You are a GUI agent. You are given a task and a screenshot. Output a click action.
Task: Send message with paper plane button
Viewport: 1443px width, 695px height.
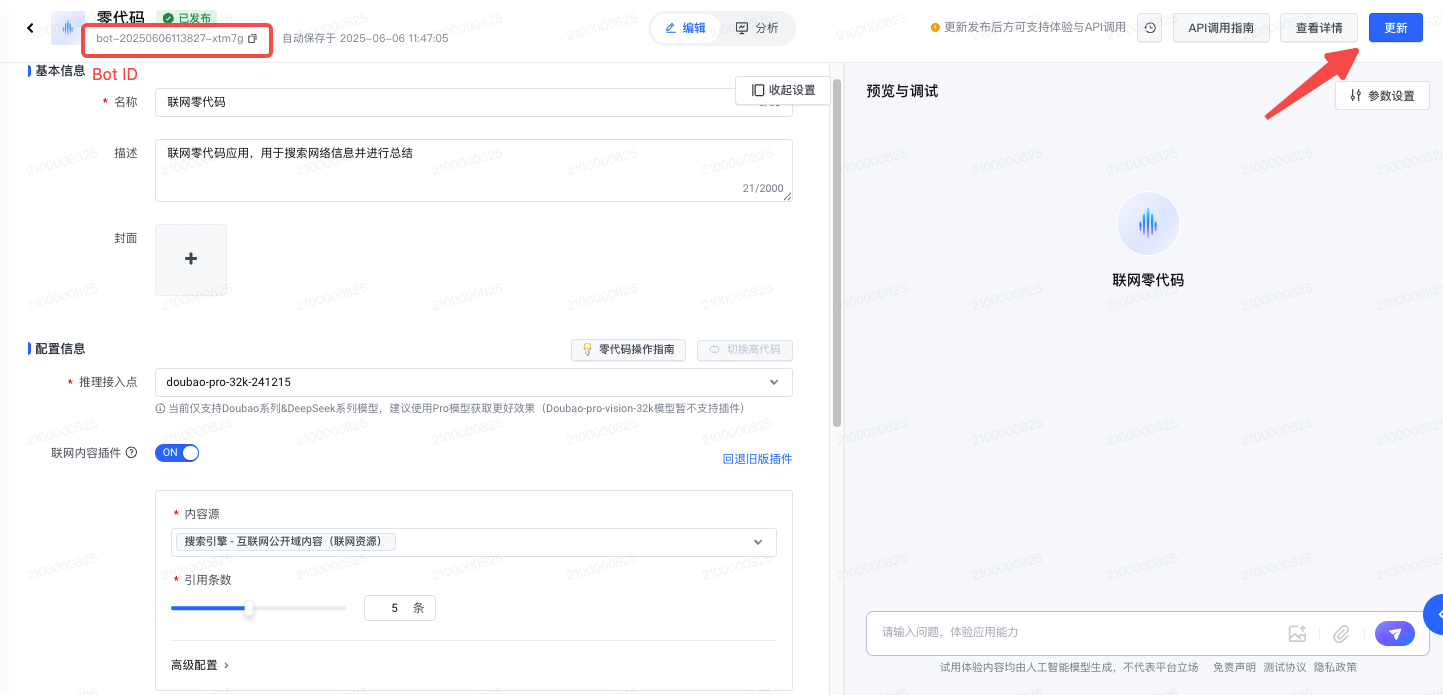(1395, 633)
